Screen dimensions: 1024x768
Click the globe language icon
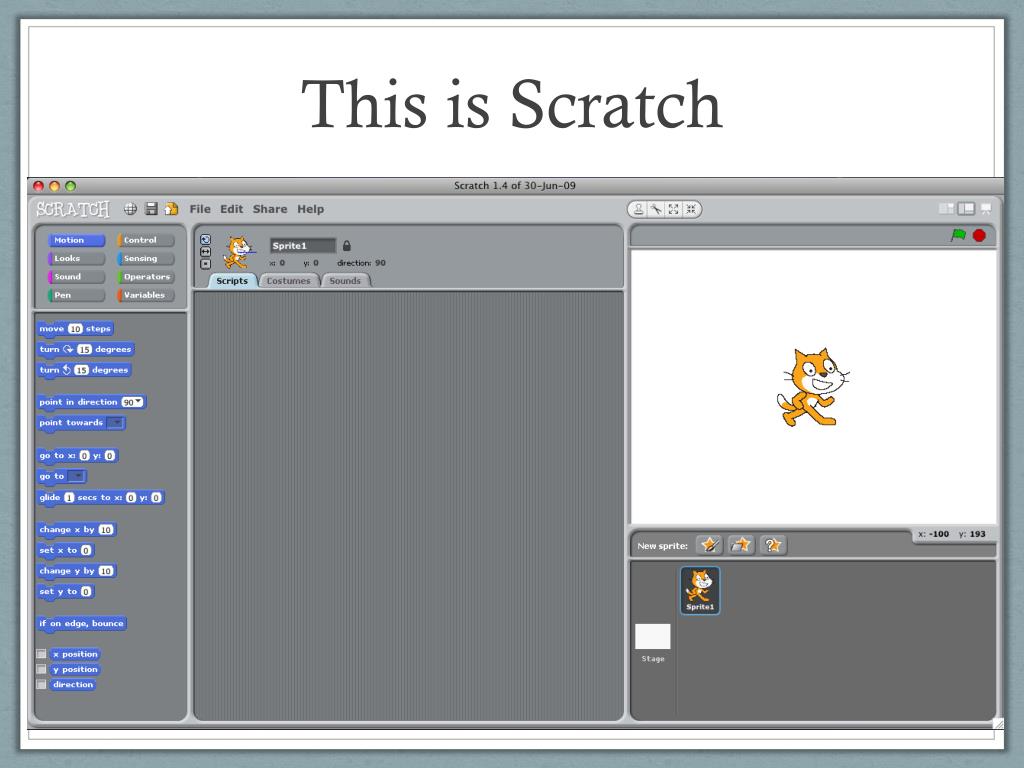(131, 209)
